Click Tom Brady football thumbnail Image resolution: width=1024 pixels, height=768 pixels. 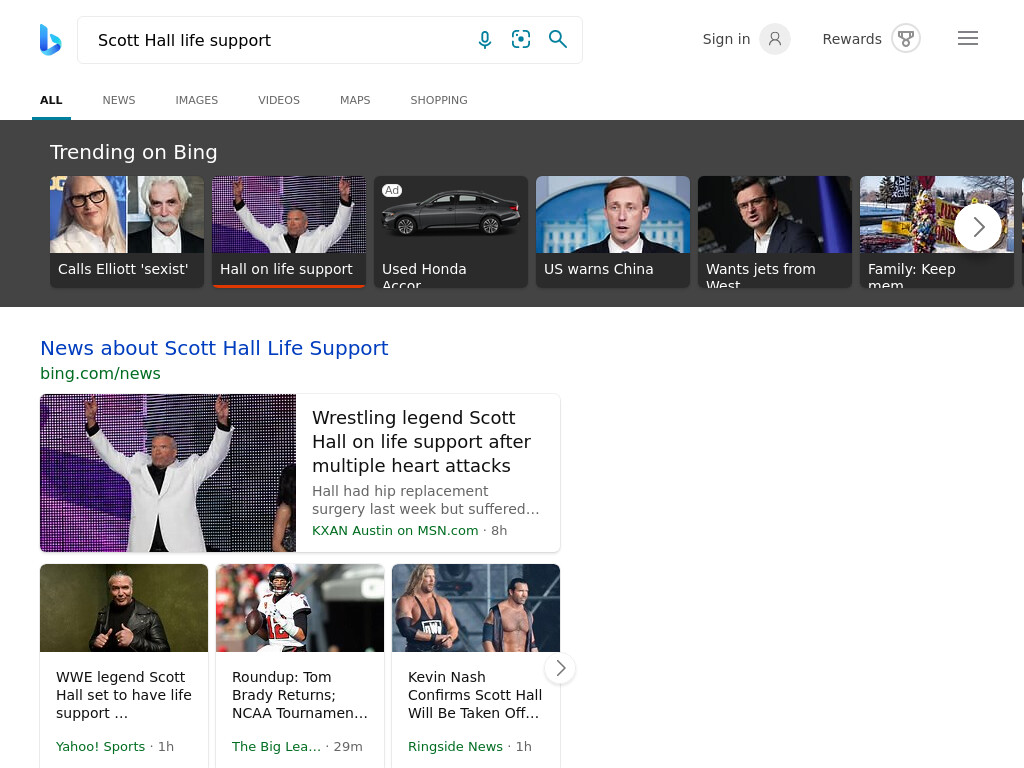click(x=300, y=608)
